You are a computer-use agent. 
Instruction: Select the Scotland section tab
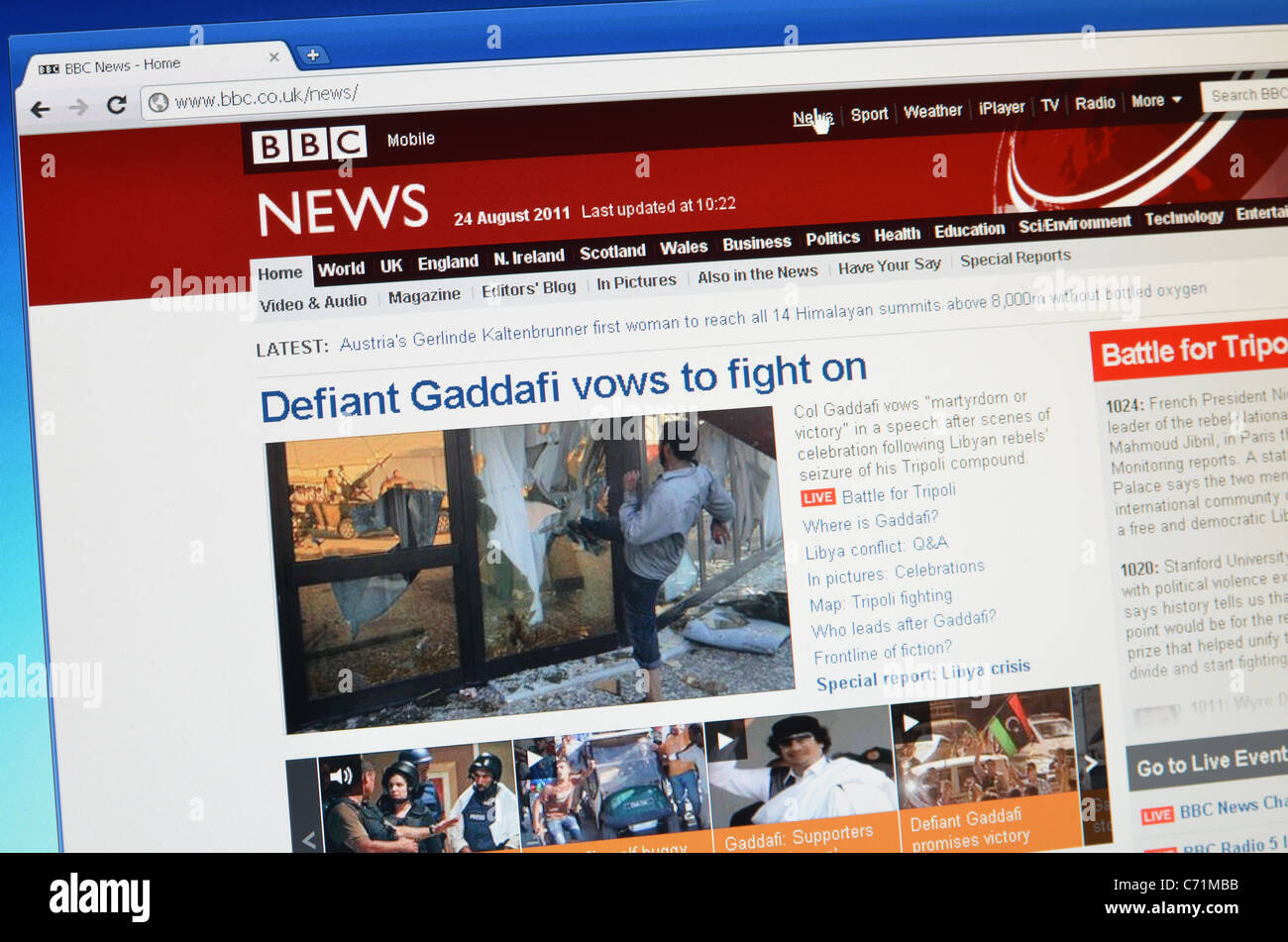612,253
